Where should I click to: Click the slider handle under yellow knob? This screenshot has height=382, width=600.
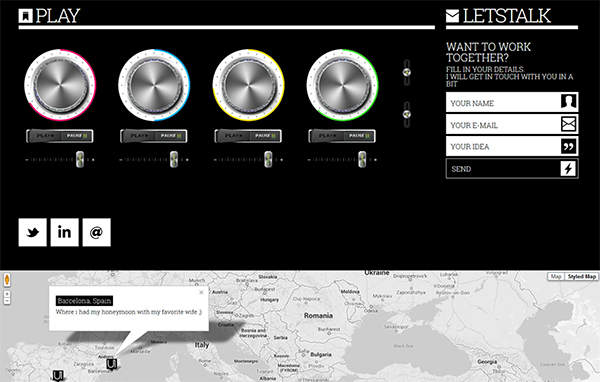pos(268,159)
